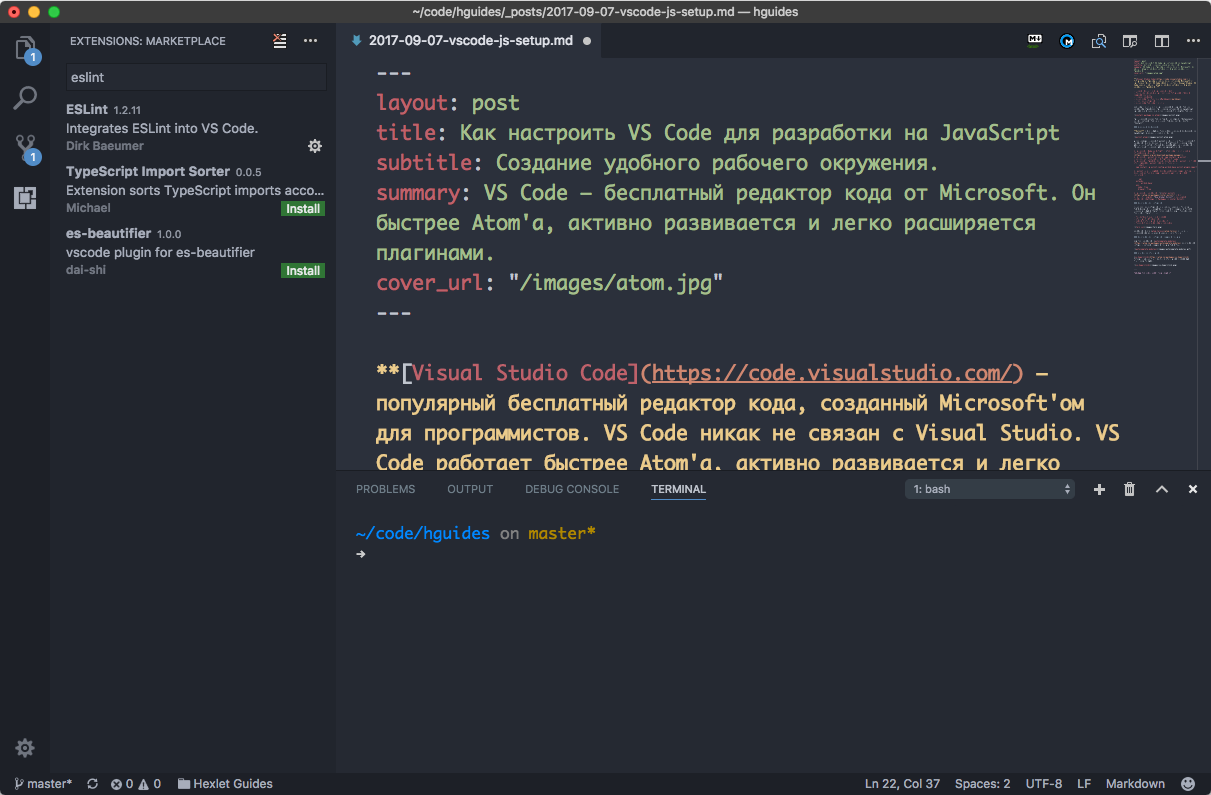The image size is (1211, 795).
Task: Open the Explorer view
Action: (24, 47)
